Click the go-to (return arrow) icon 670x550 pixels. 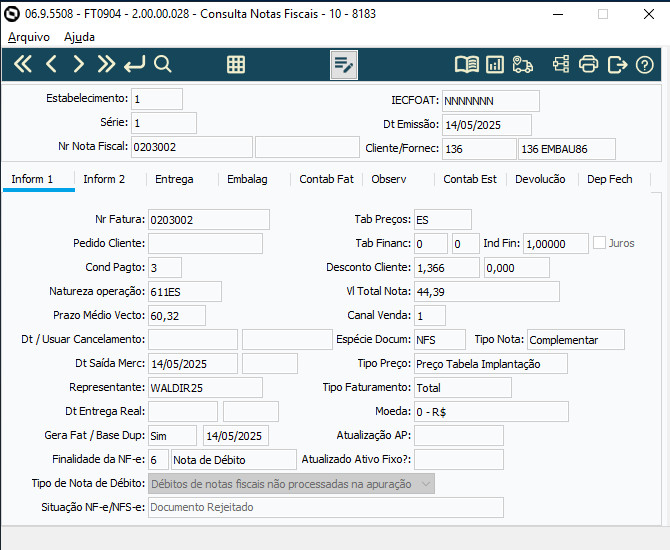135,65
